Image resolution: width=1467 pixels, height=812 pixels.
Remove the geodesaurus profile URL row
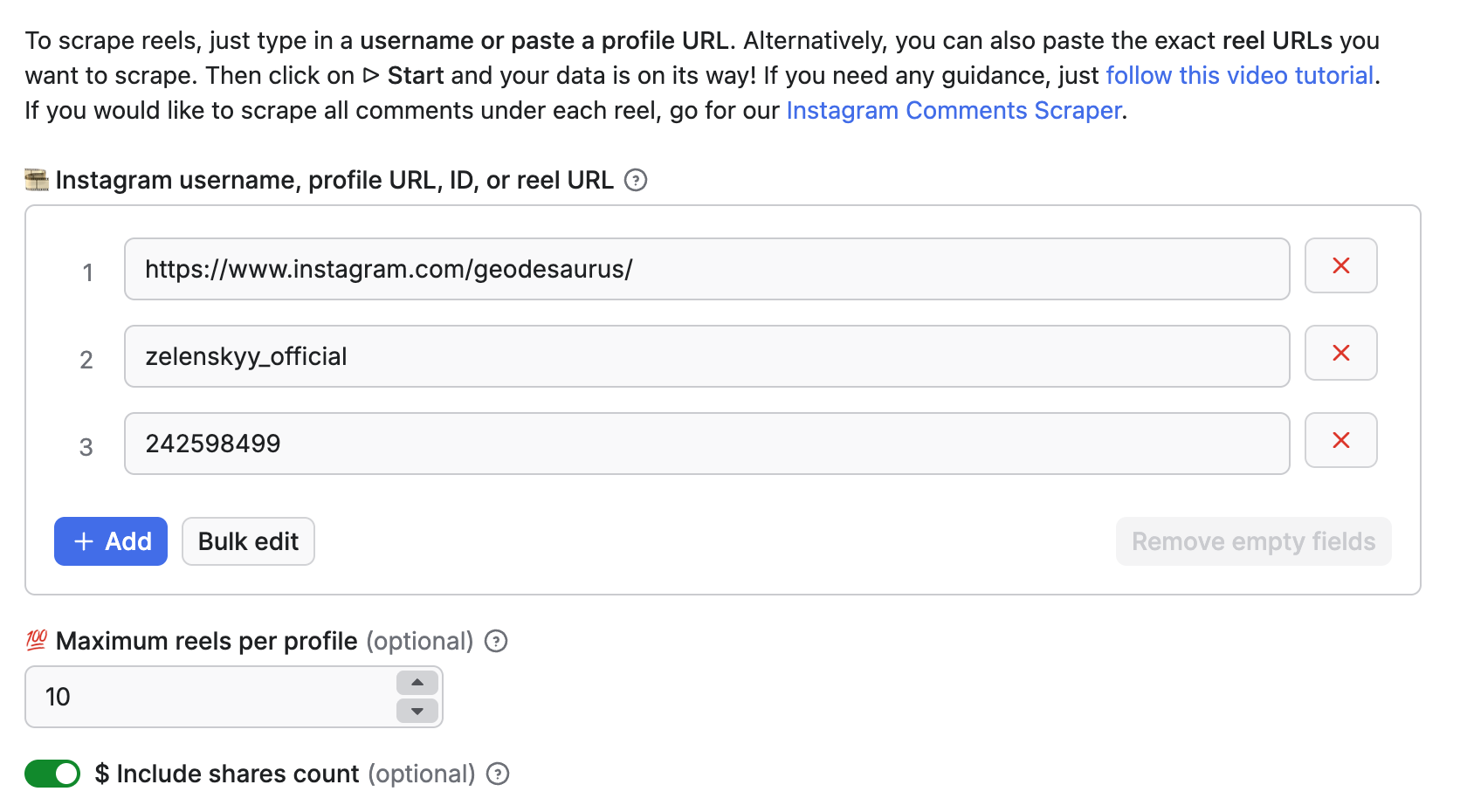tap(1340, 265)
